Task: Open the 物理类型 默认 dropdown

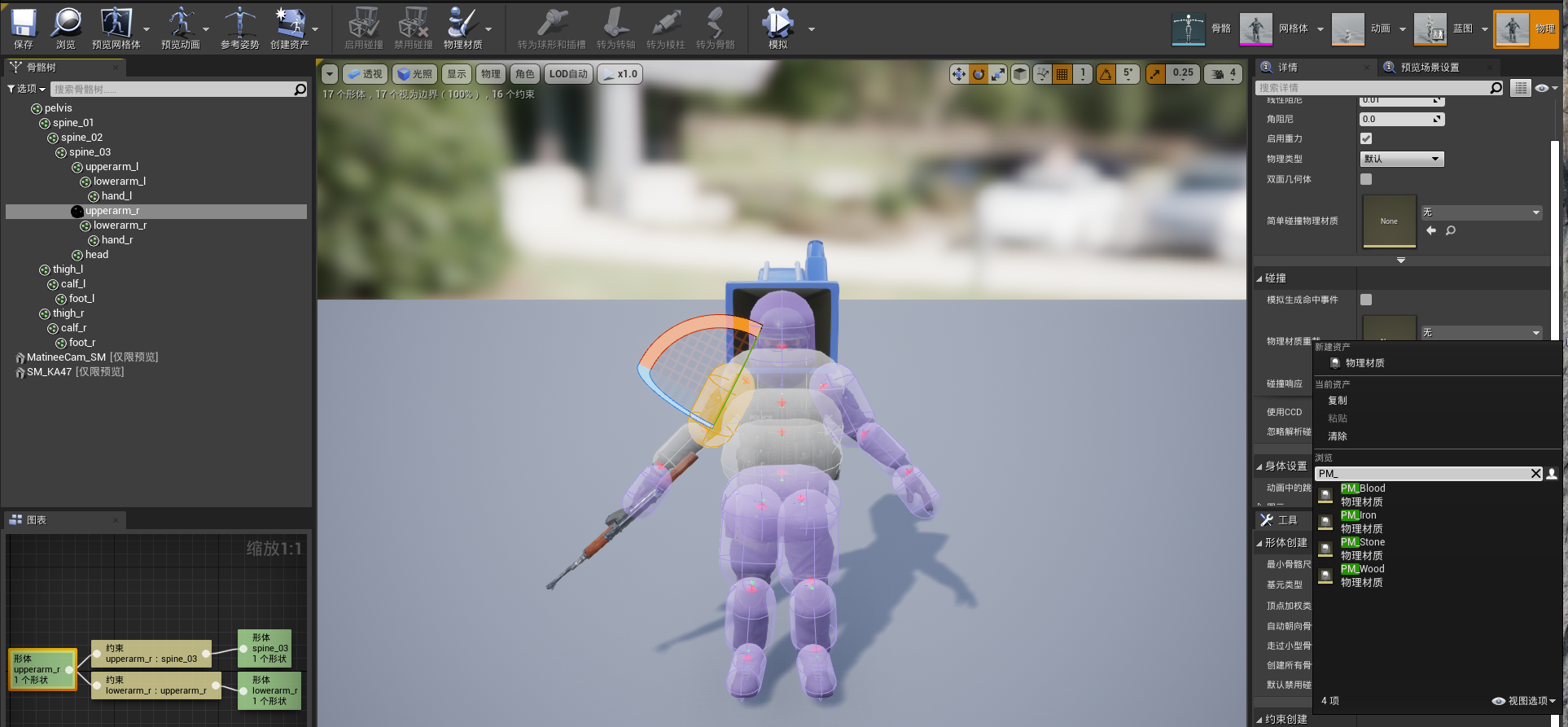Action: tap(1402, 159)
